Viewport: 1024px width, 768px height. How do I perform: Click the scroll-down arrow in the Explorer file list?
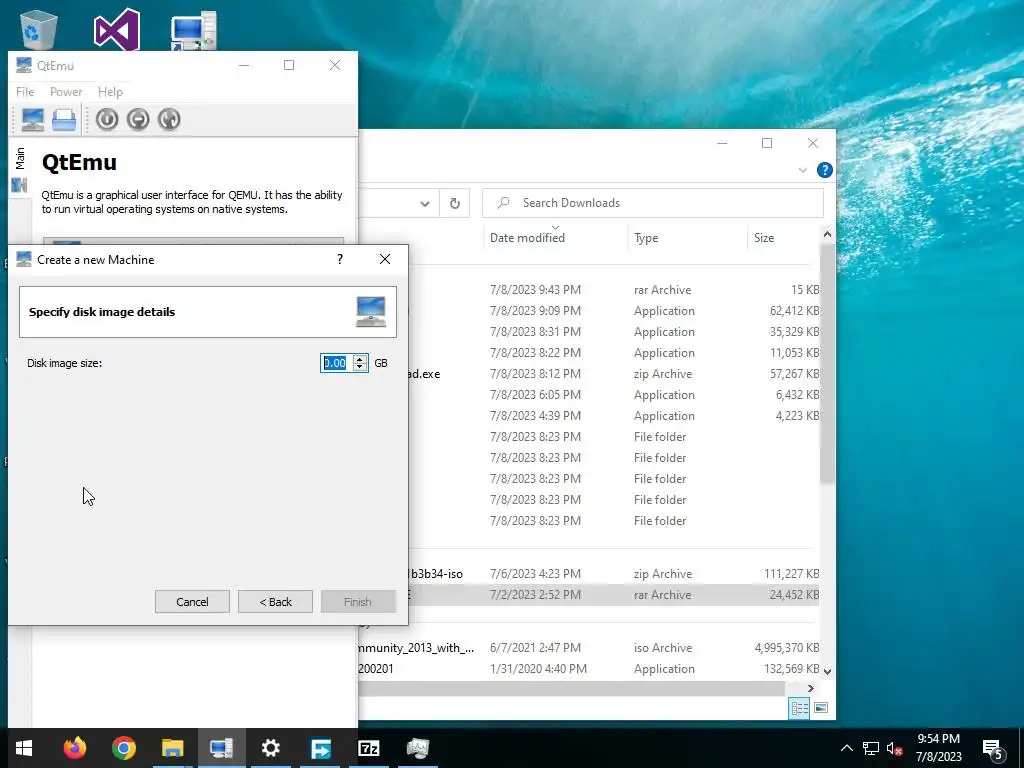[x=827, y=671]
